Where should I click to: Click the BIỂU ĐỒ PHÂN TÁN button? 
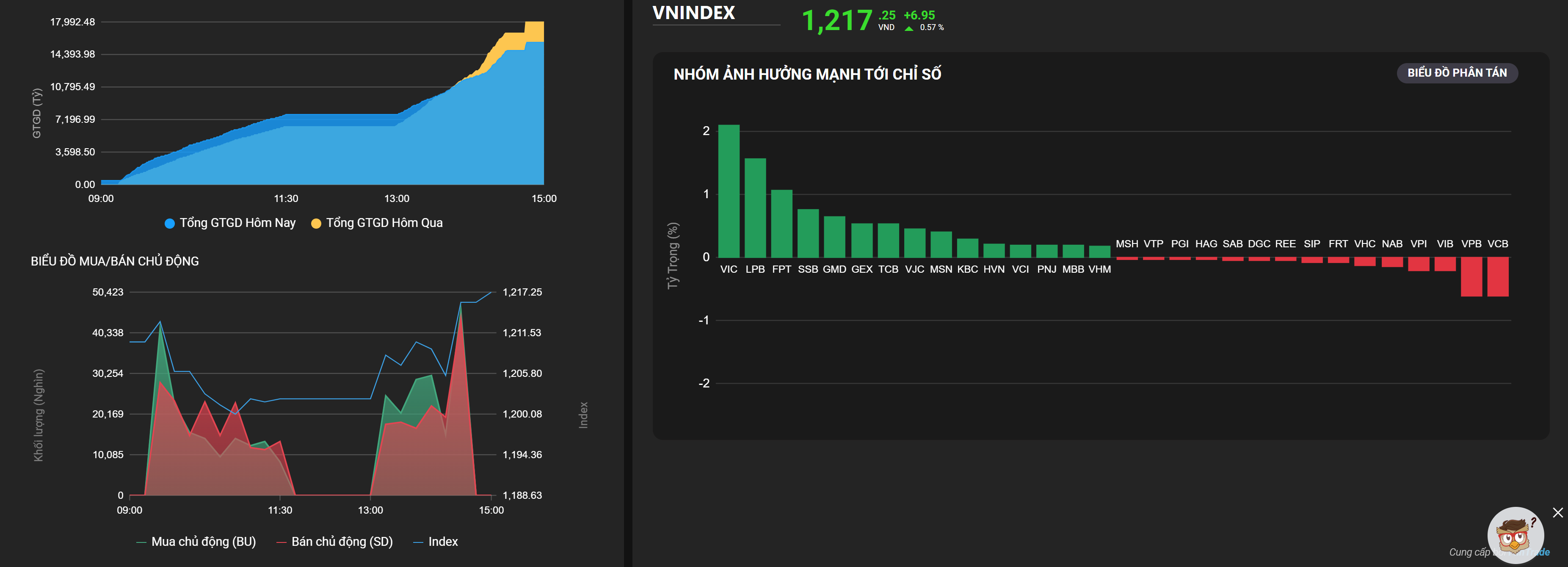click(1457, 73)
